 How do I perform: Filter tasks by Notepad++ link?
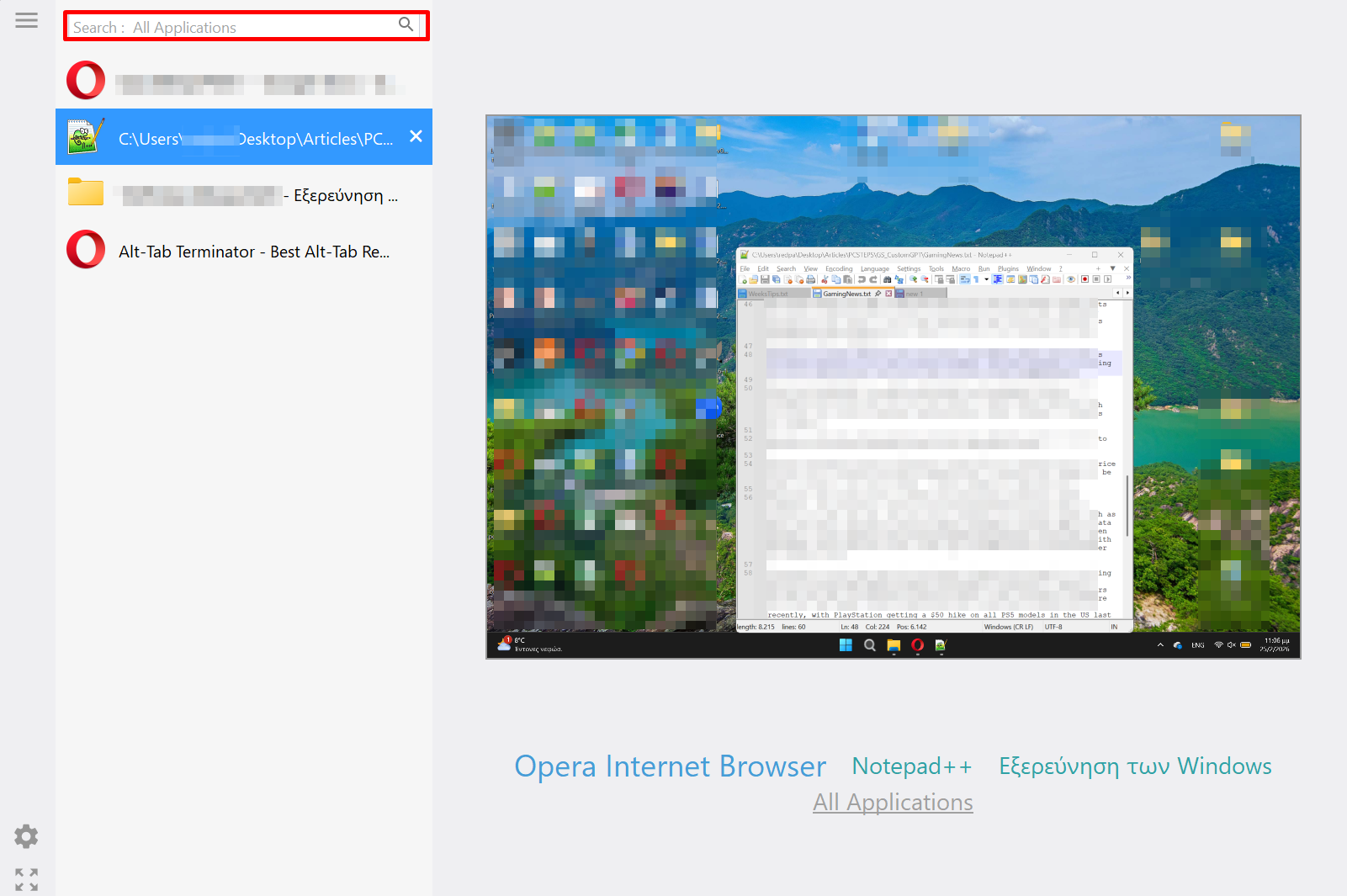pyautogui.click(x=912, y=766)
